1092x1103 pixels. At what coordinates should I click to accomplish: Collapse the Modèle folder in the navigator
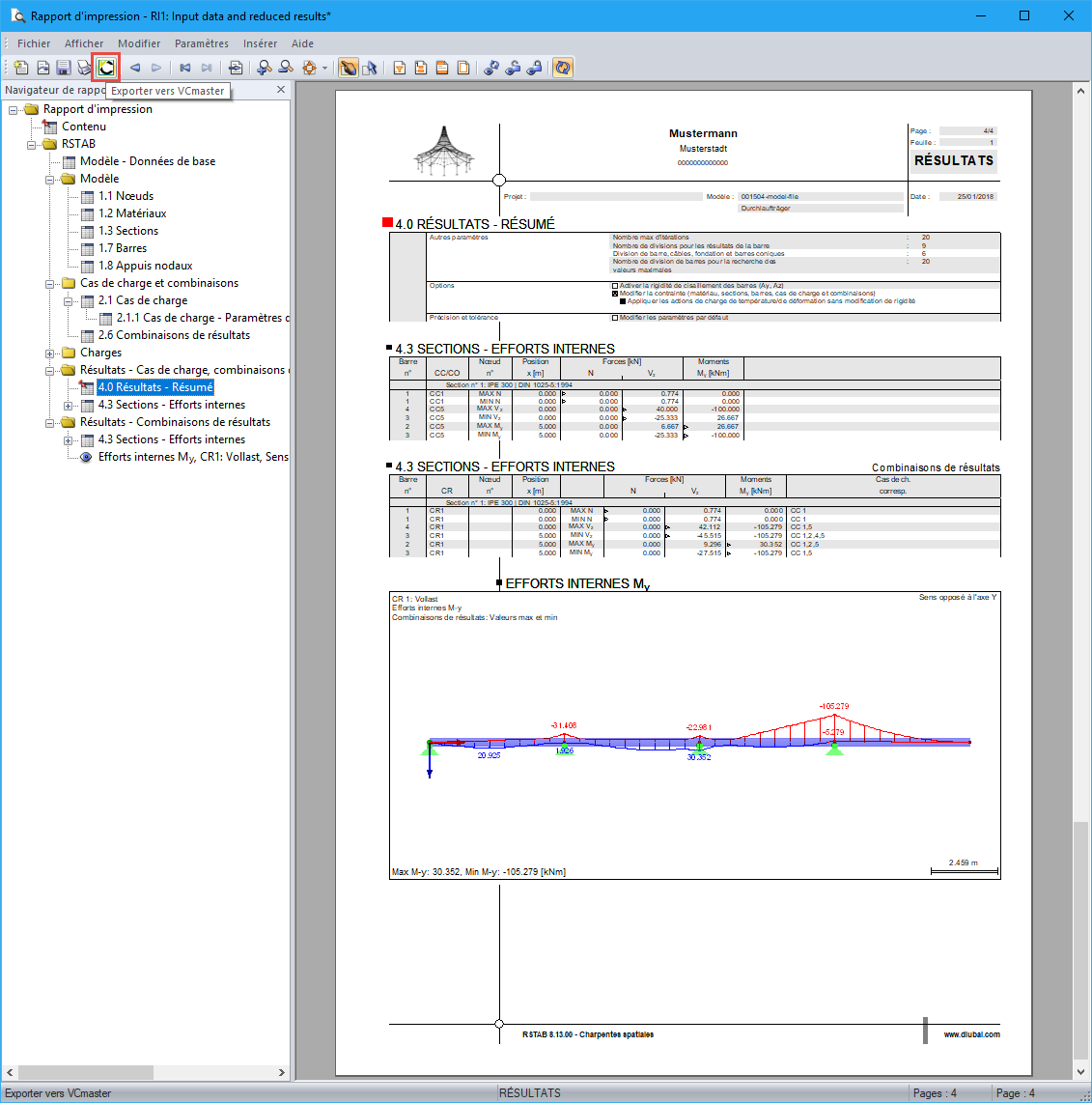[50, 180]
